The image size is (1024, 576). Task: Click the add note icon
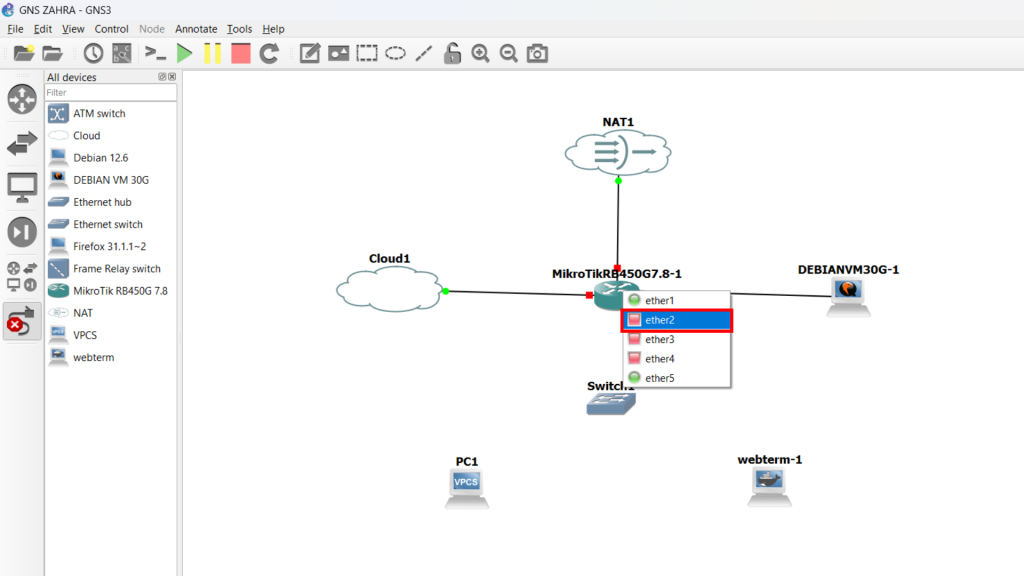[310, 53]
